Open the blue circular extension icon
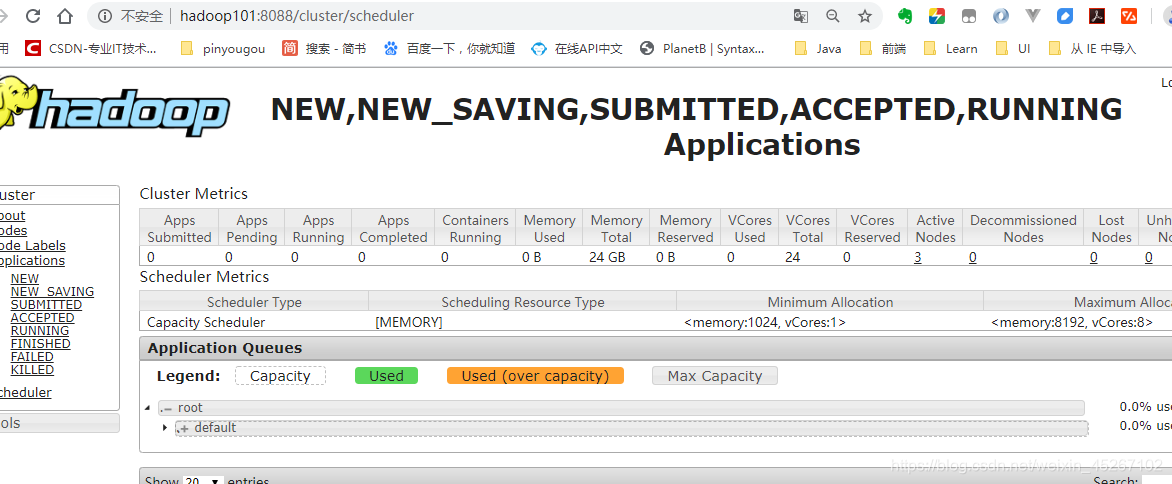 (1001, 16)
